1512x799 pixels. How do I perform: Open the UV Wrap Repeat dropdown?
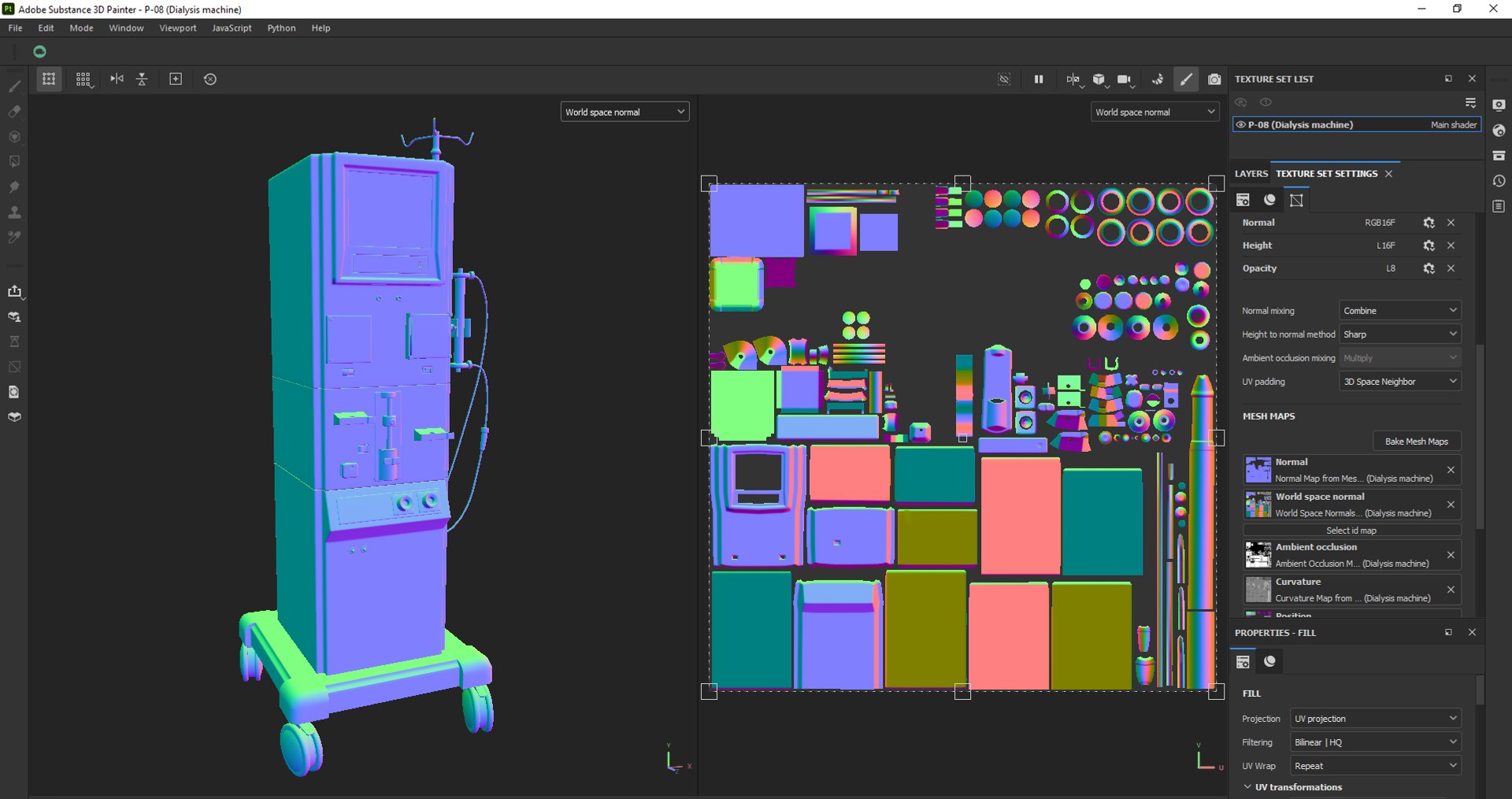pyautogui.click(x=1375, y=765)
